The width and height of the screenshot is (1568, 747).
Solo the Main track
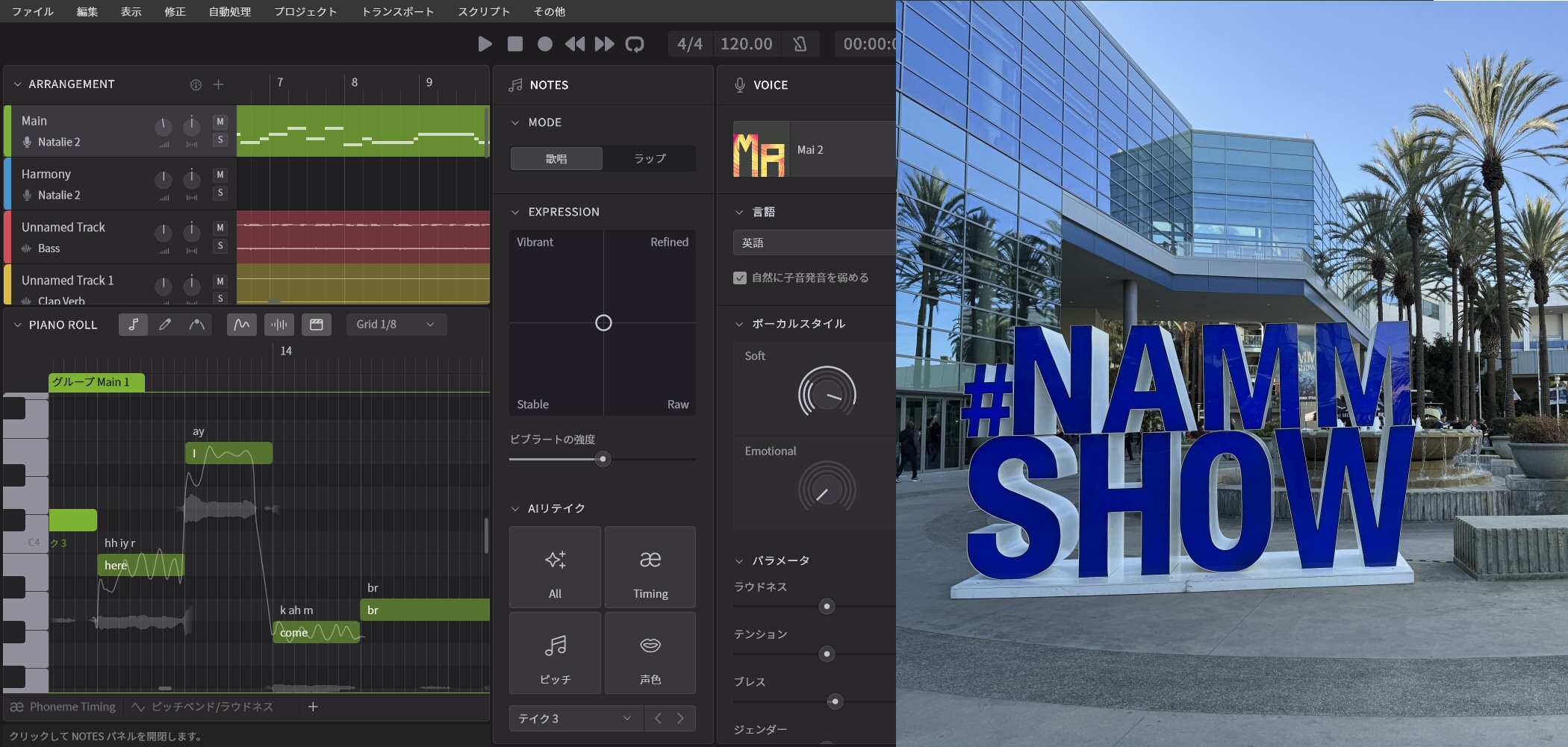tap(220, 140)
